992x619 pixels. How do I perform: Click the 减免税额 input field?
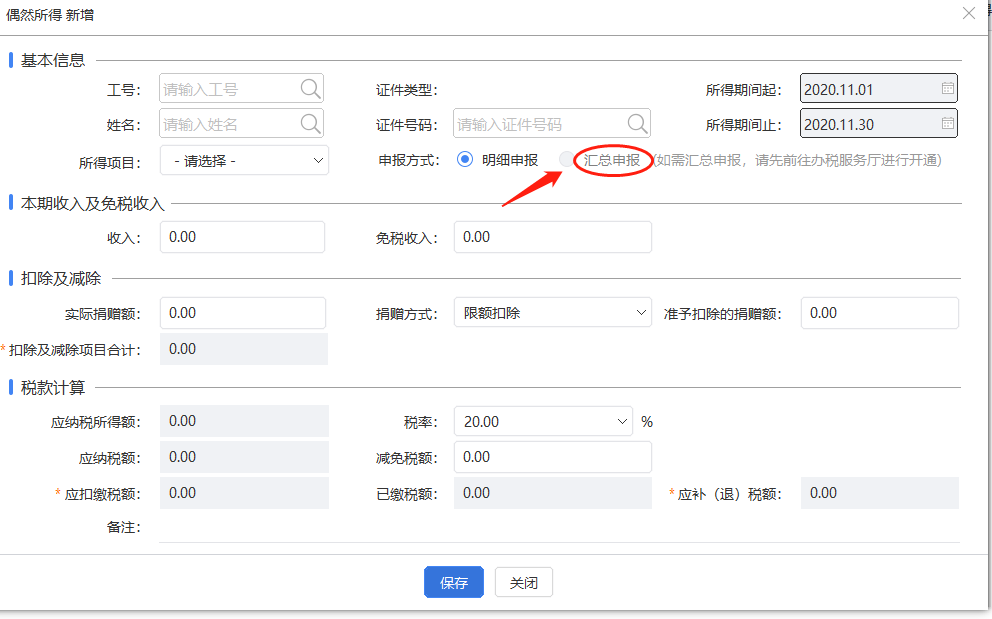(552, 457)
